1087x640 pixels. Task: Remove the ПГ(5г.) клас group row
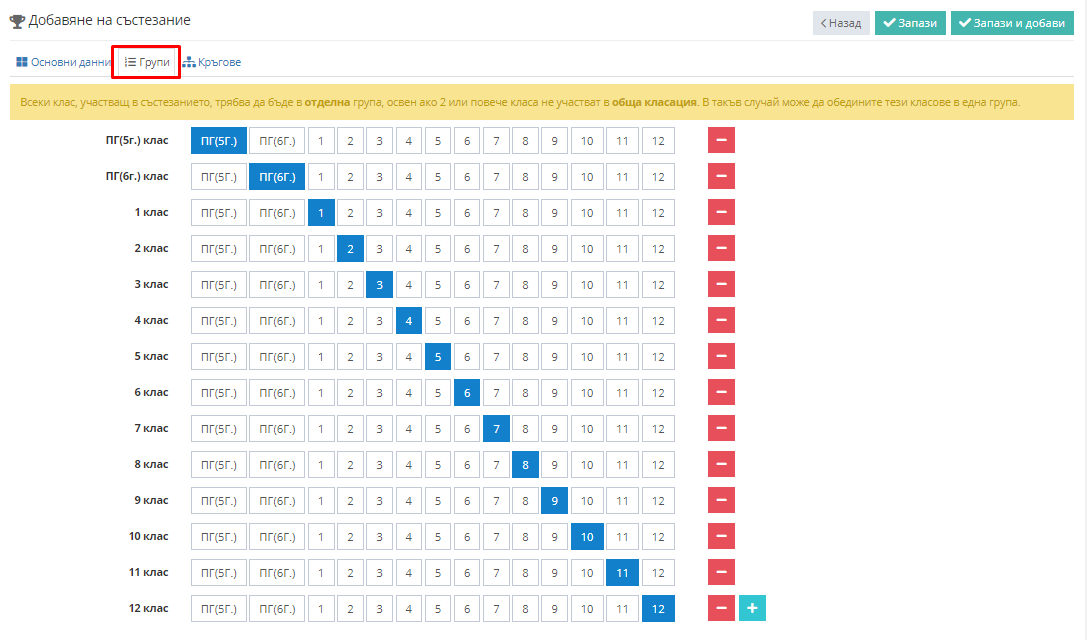tap(720, 140)
